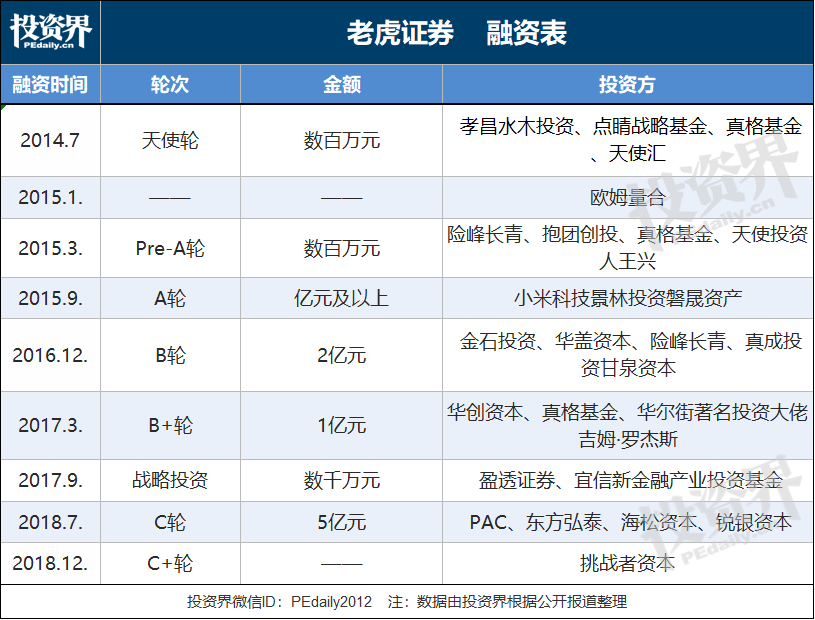Click the B+轮 round cell
This screenshot has height=620, width=815.
170,426
